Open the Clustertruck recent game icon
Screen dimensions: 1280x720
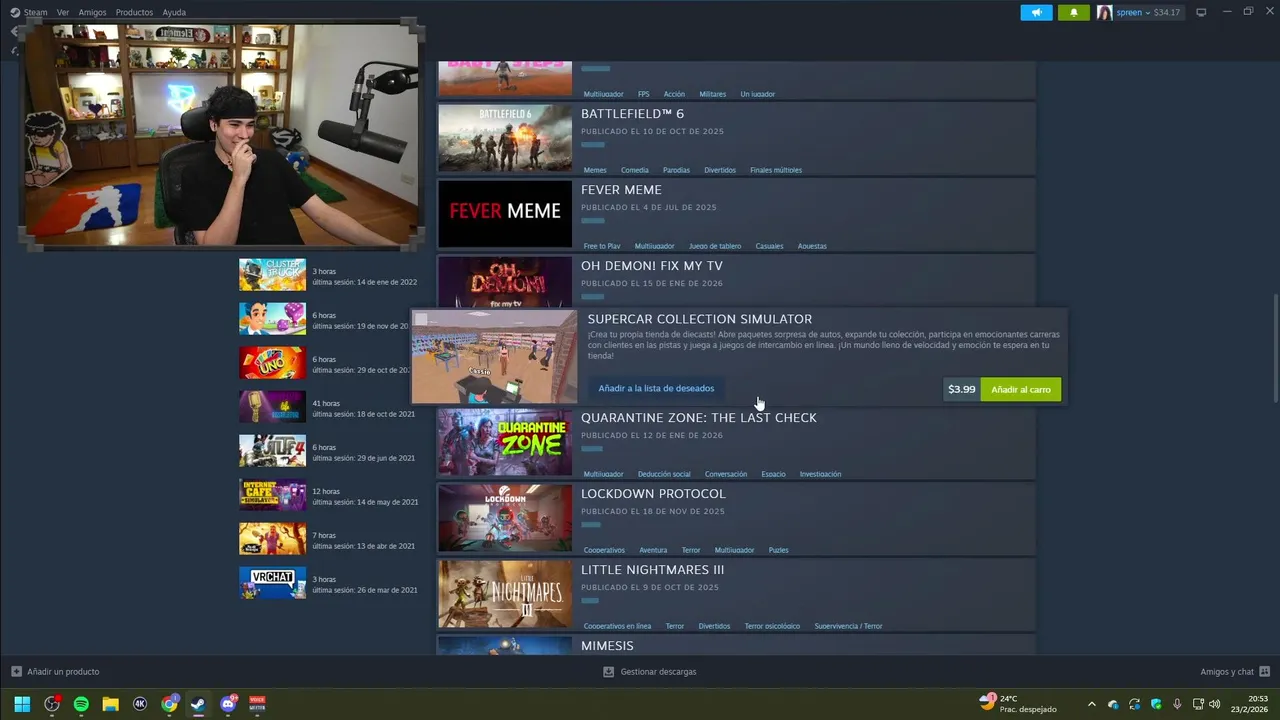(272, 275)
